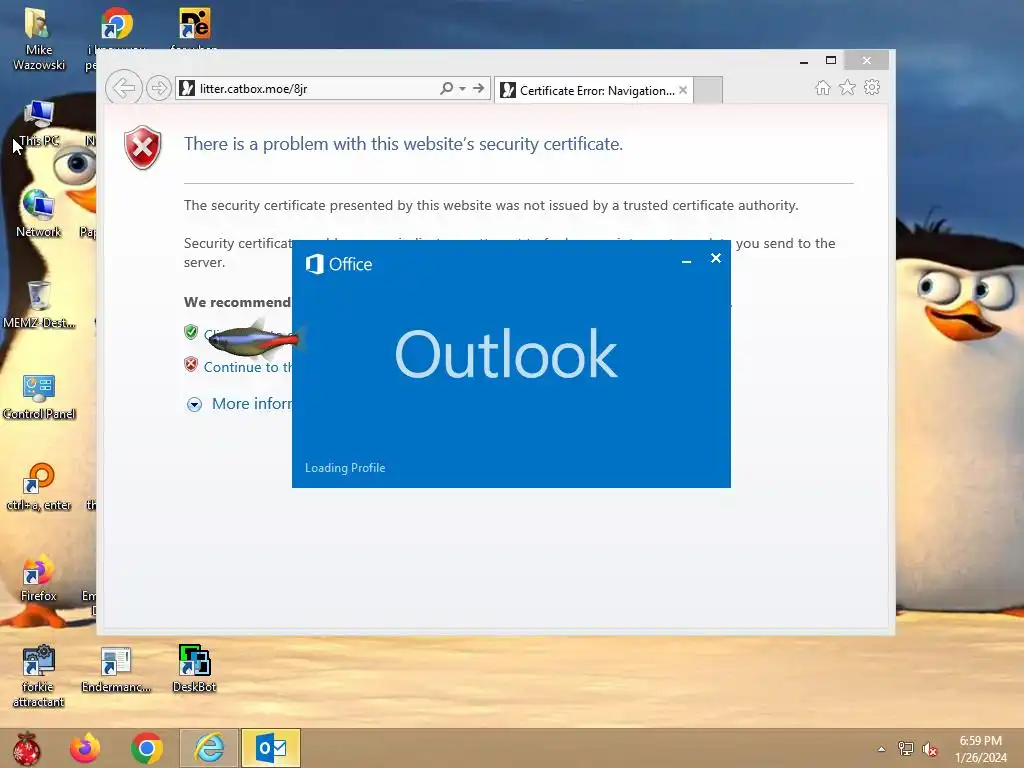This screenshot has width=1024, height=768.
Task: Open the Tools gear menu
Action: [x=872, y=88]
